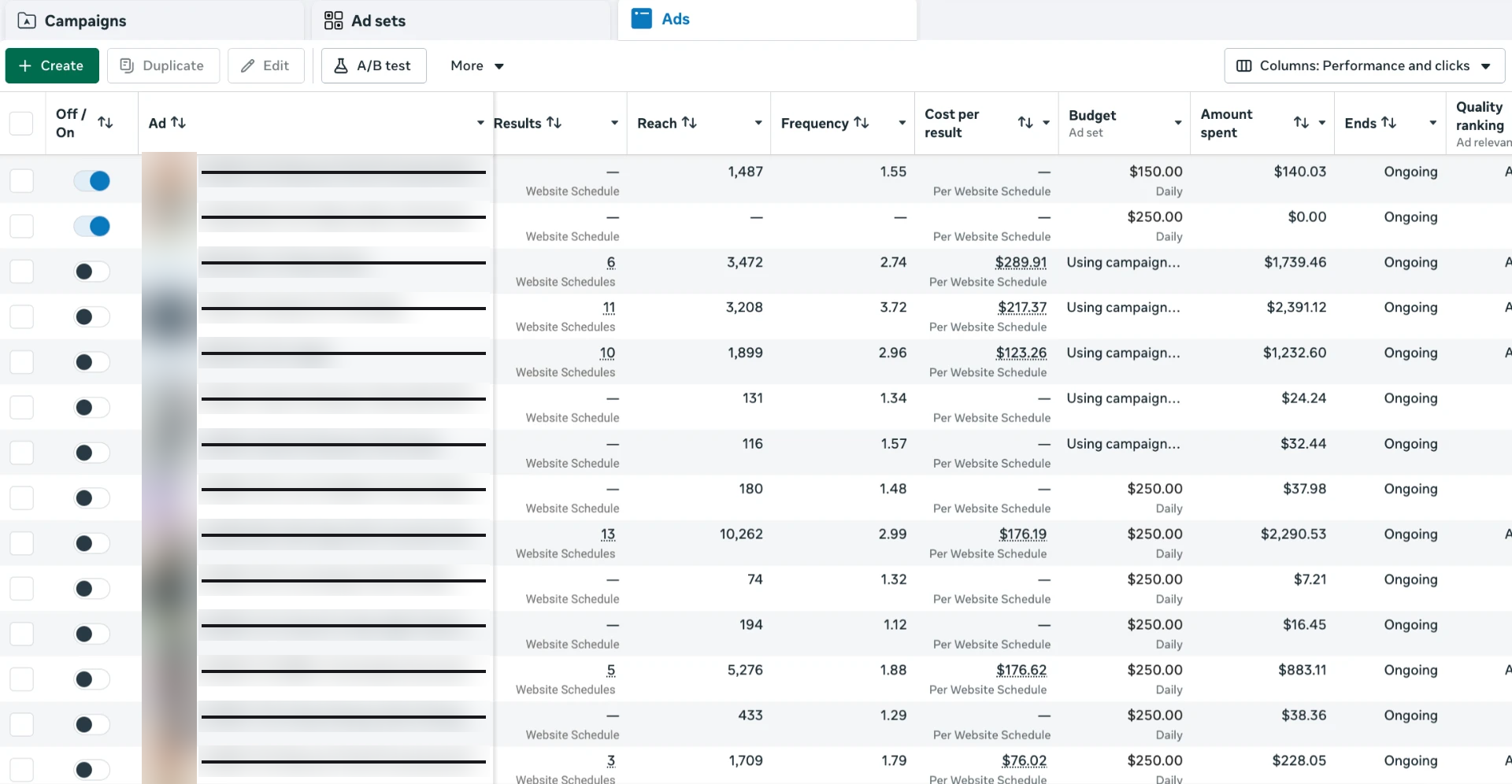Open Results column dropdown arrow

point(614,123)
